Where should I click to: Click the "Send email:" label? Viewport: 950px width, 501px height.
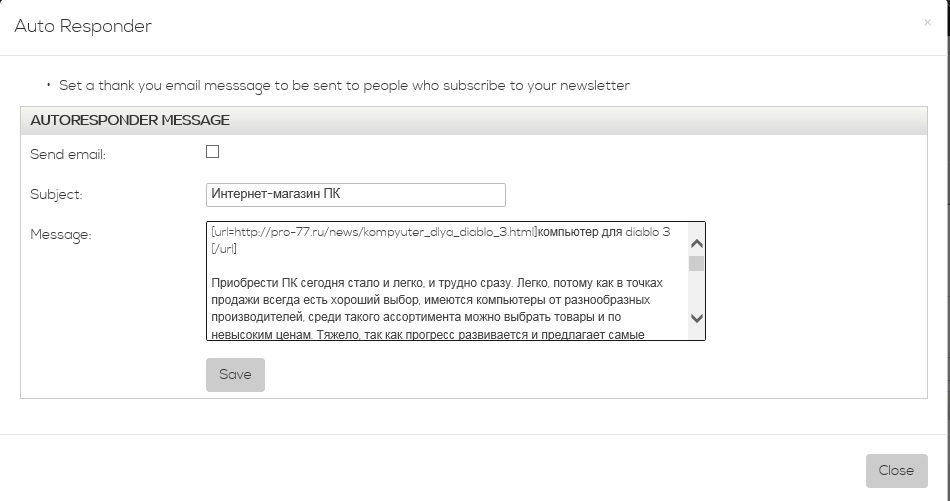[x=68, y=154]
